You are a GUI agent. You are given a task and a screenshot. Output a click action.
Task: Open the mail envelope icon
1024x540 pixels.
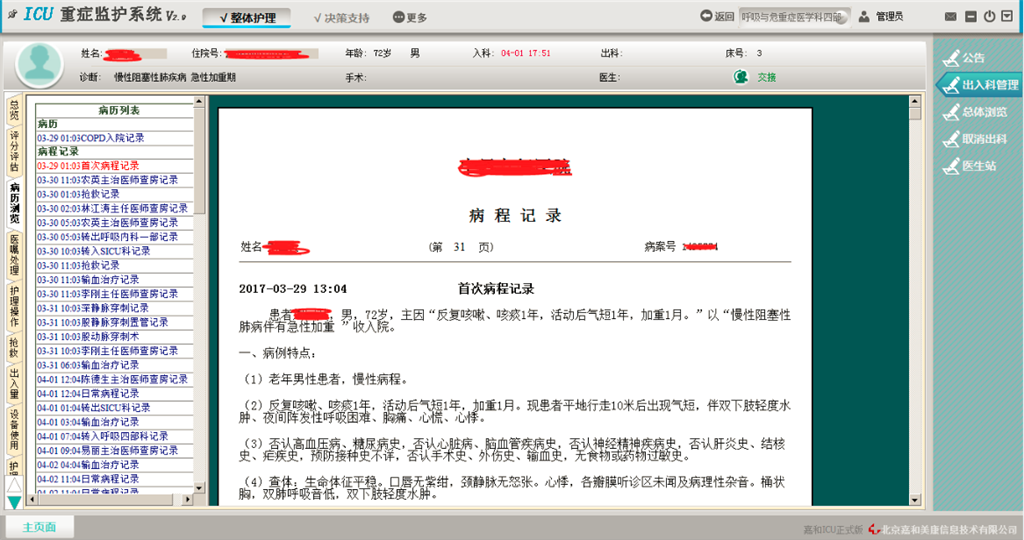click(x=950, y=17)
